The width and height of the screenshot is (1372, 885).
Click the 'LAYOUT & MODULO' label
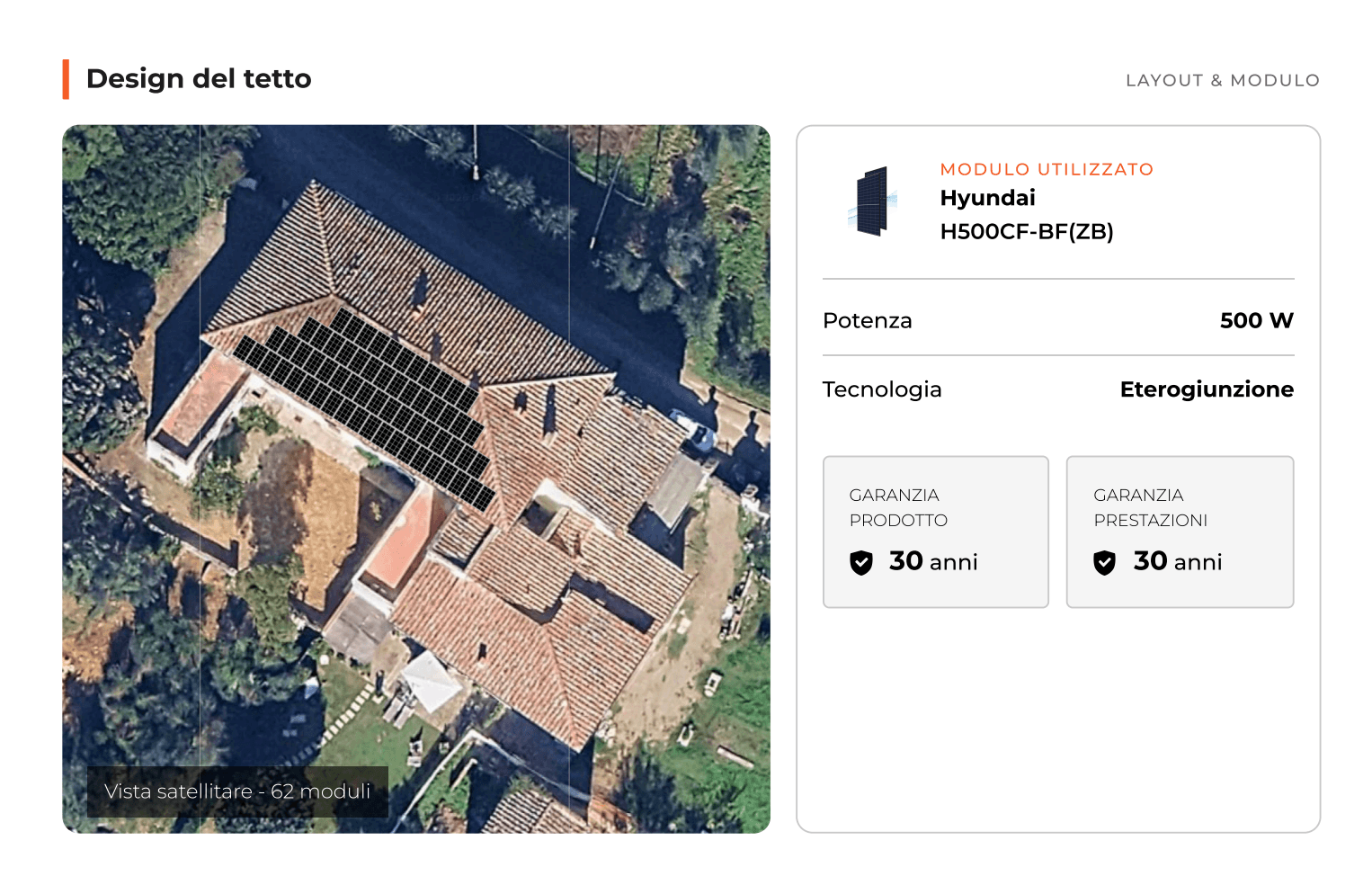pyautogui.click(x=1223, y=80)
